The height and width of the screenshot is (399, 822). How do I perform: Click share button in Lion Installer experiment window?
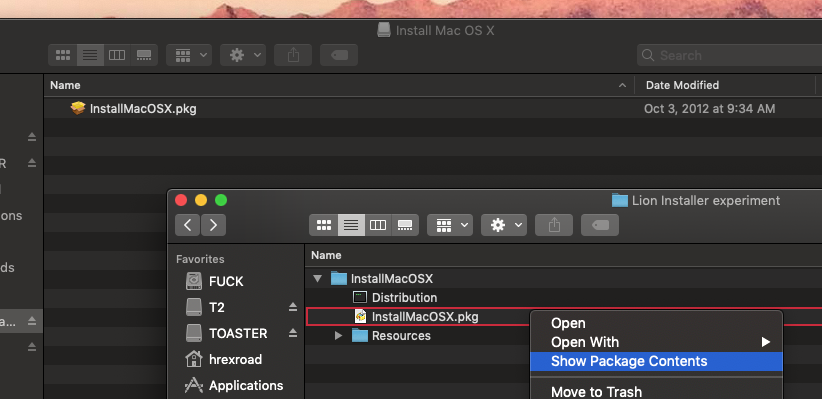coord(554,225)
